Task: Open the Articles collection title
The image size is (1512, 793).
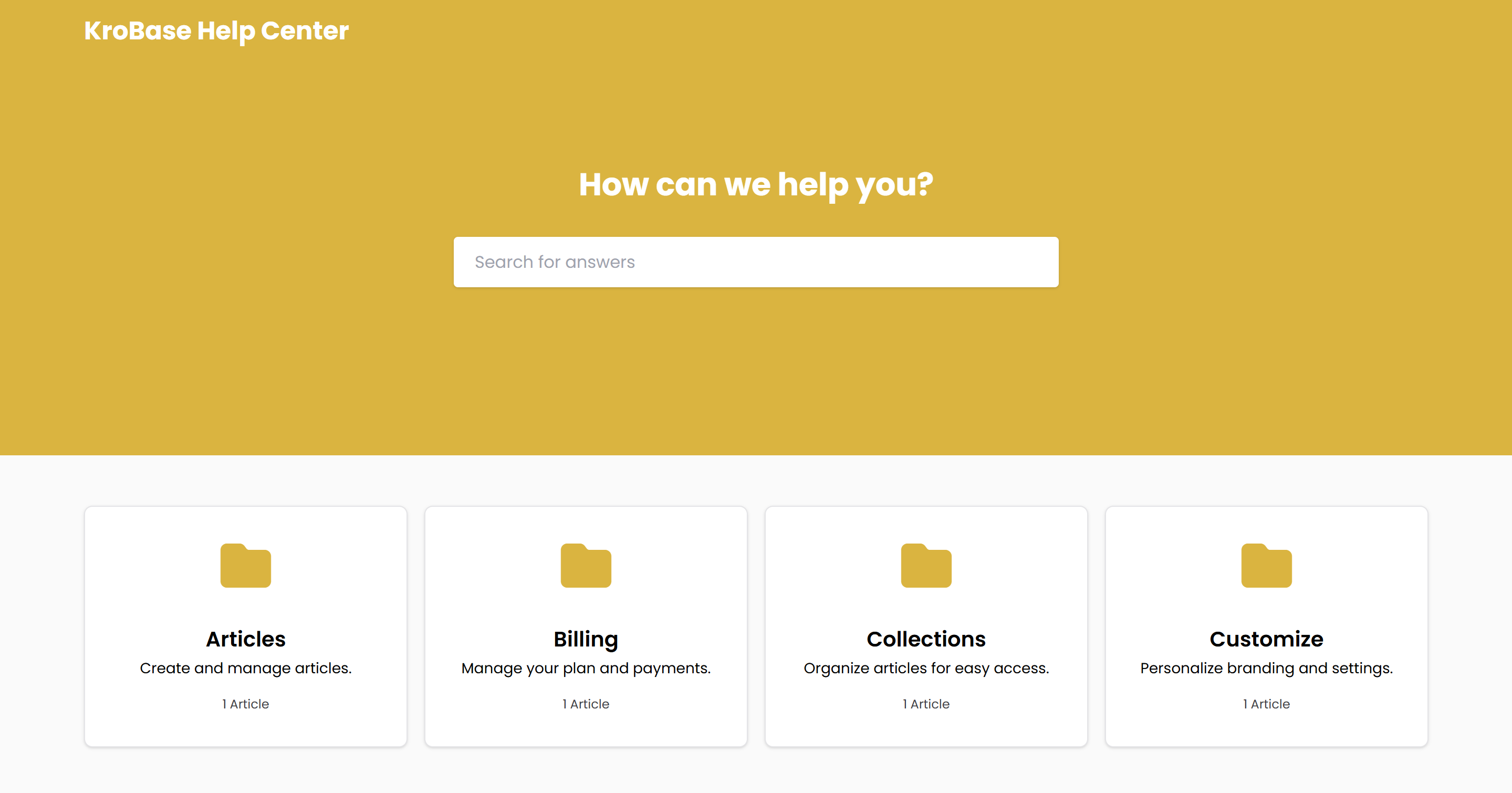Action: 245,639
